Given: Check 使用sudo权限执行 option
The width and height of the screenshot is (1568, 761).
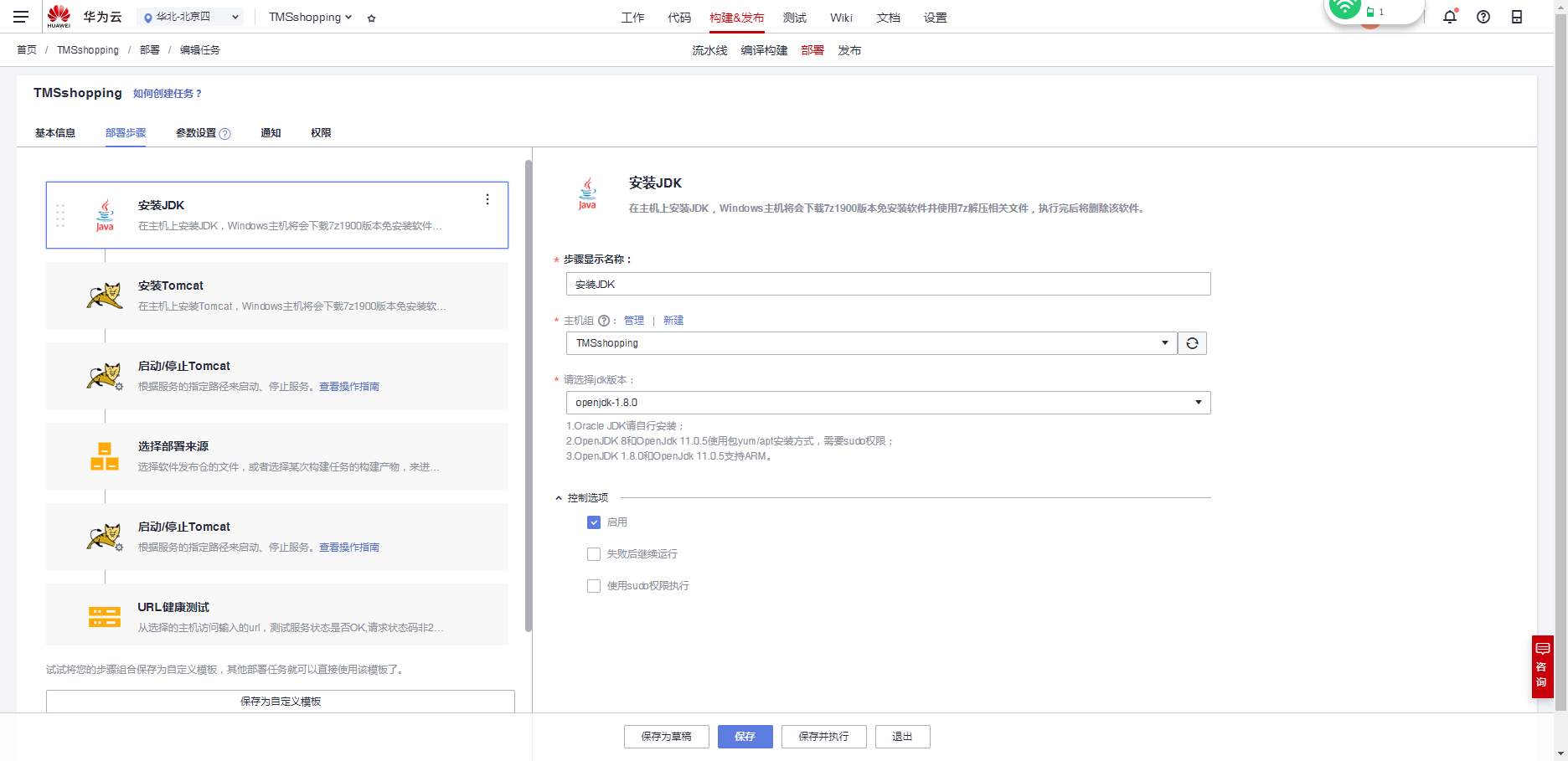Looking at the screenshot, I should (594, 586).
